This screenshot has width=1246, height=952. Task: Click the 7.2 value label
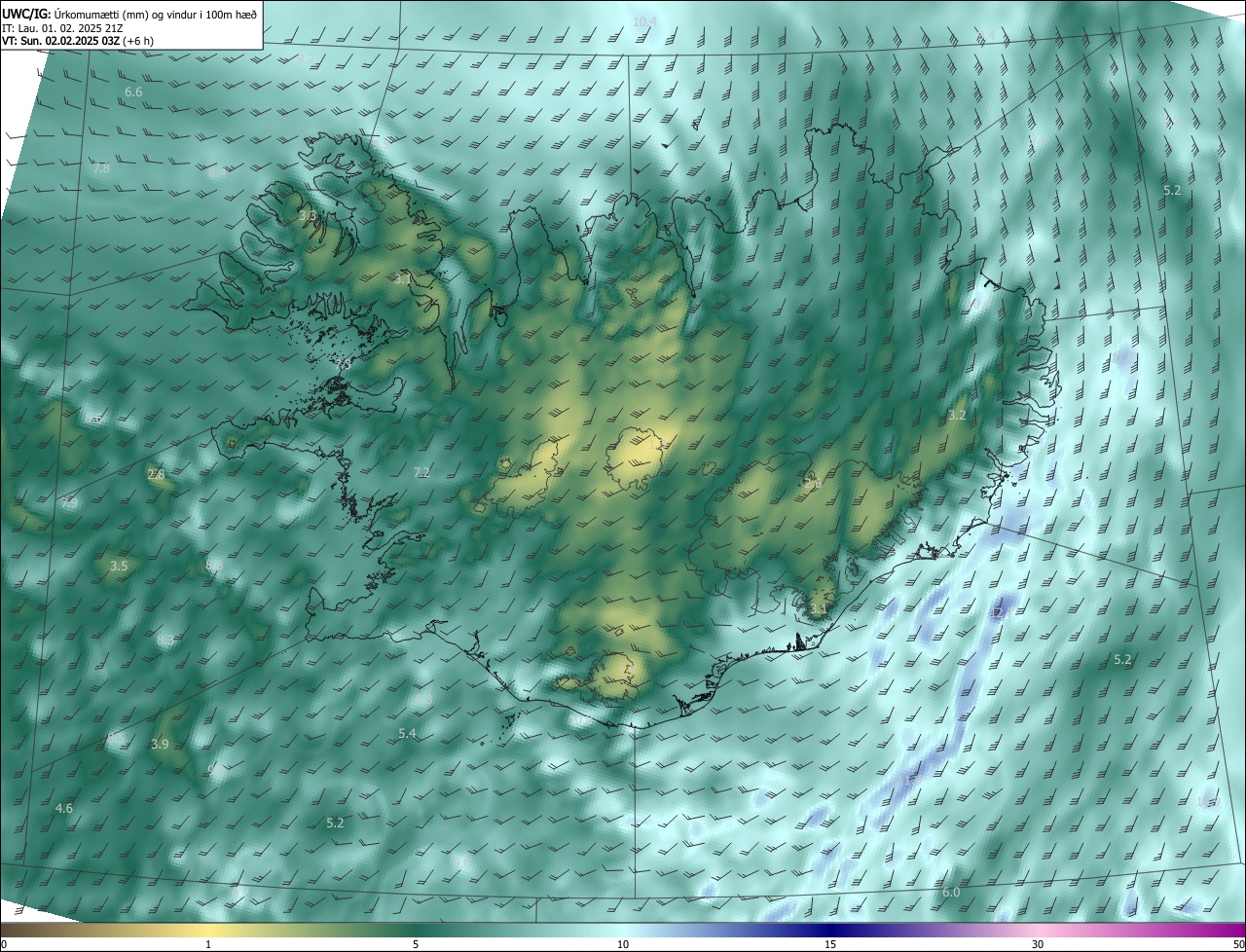[421, 472]
